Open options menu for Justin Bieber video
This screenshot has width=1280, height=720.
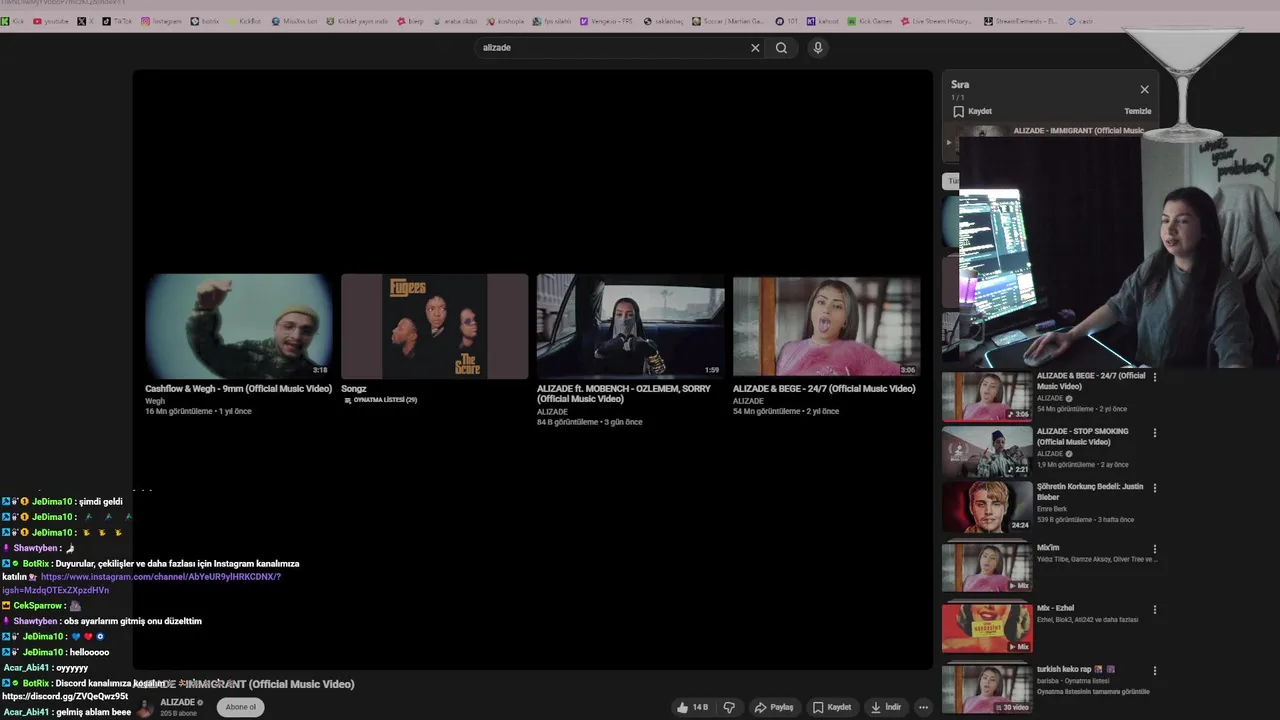pyautogui.click(x=1155, y=488)
